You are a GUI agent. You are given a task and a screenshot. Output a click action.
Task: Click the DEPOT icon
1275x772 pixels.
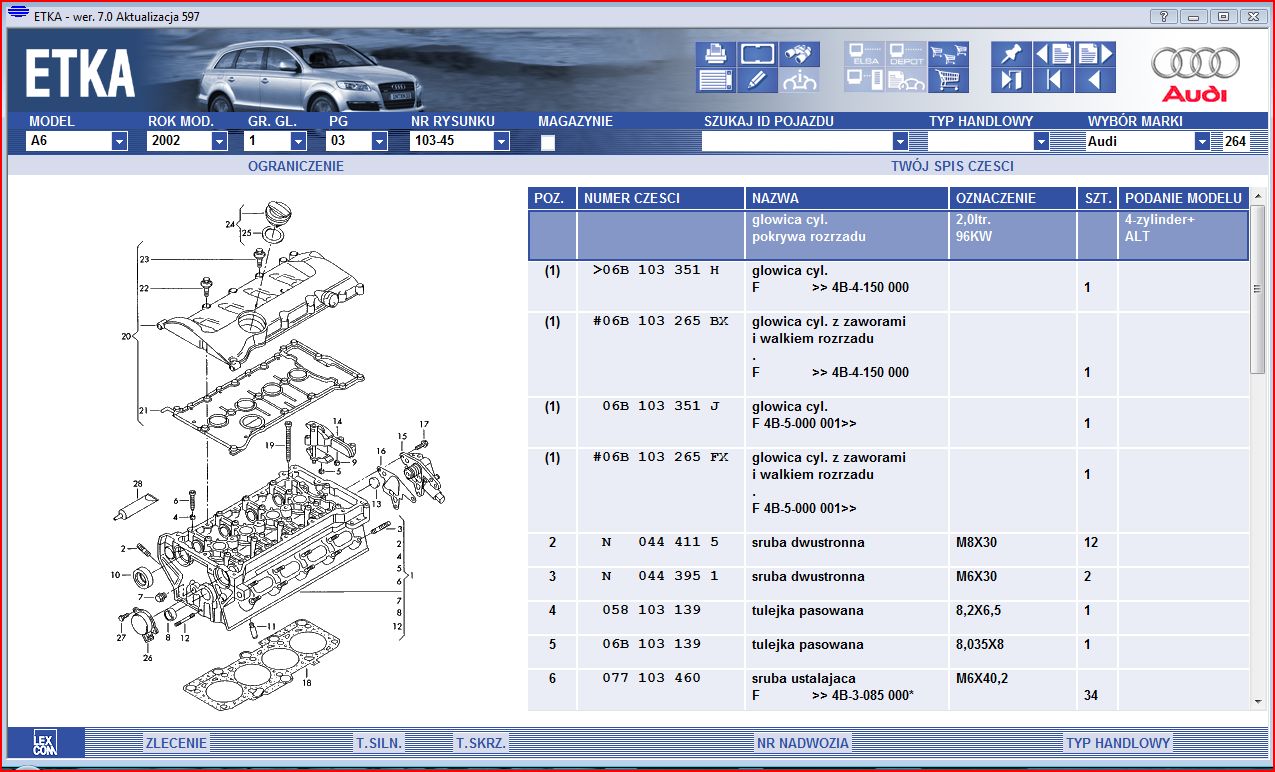[907, 54]
